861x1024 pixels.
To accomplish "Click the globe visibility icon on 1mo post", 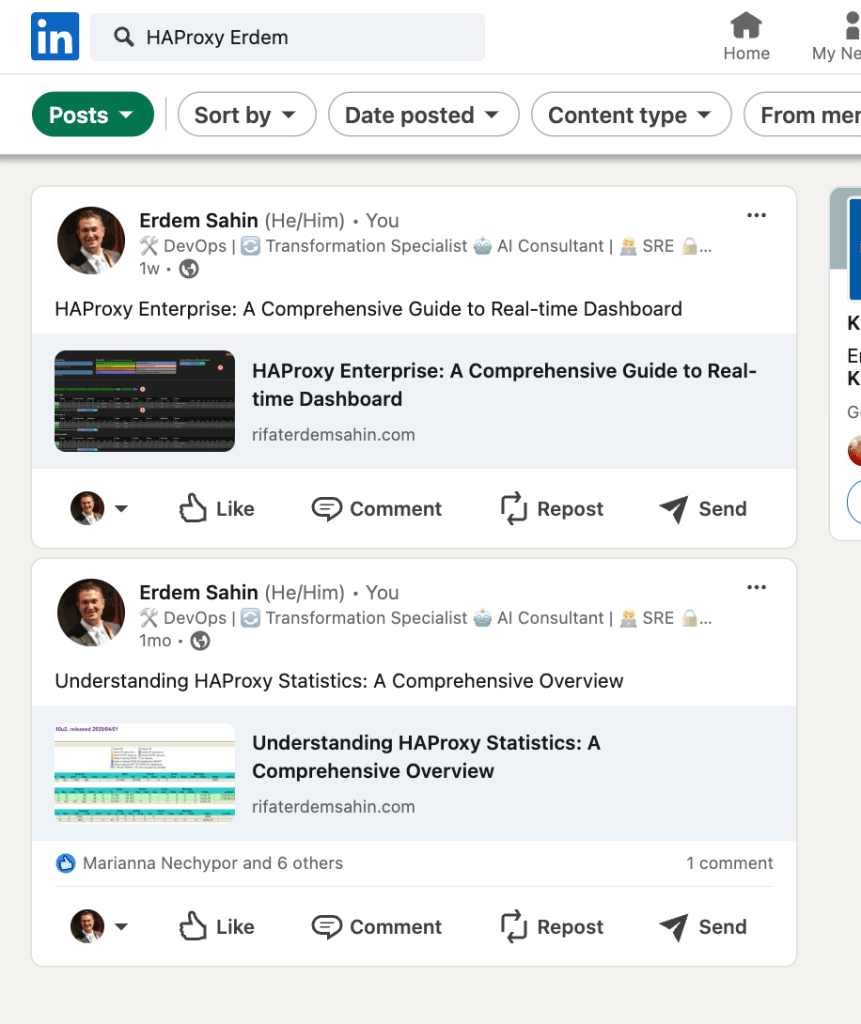I will tap(200, 641).
